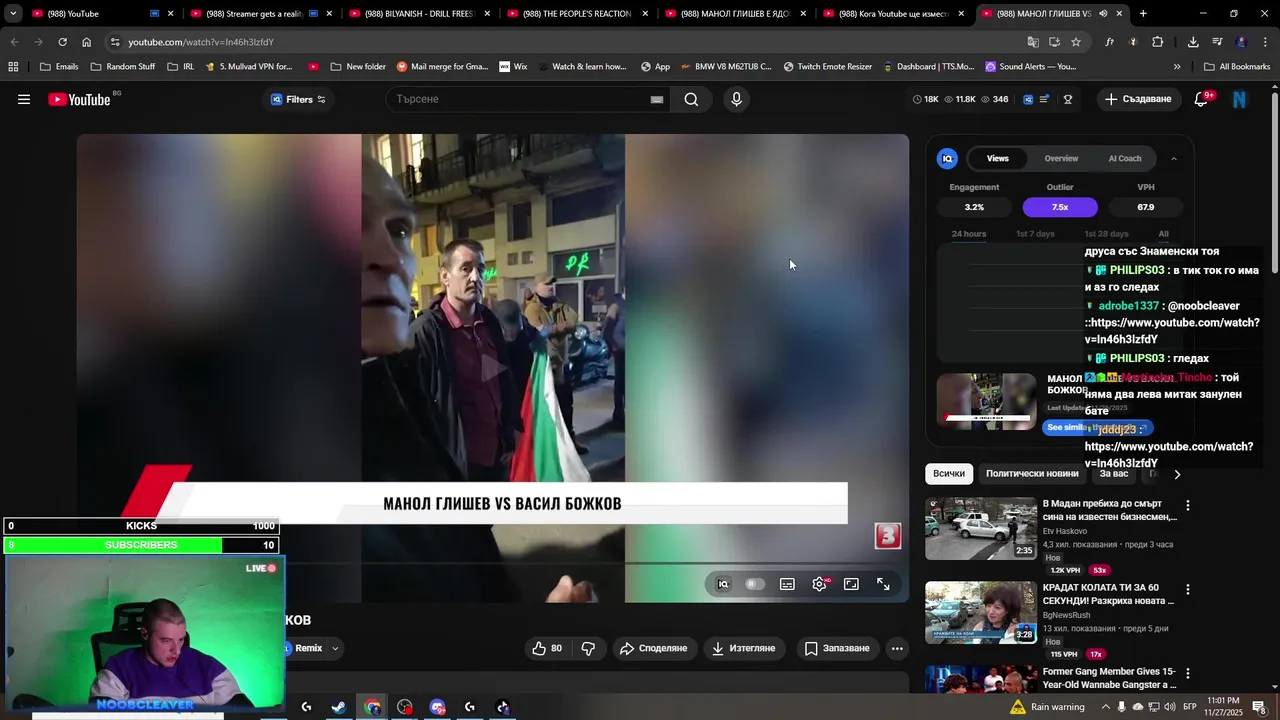The height and width of the screenshot is (720, 1280).
Task: Enter full screen in video player
Action: coord(883,584)
